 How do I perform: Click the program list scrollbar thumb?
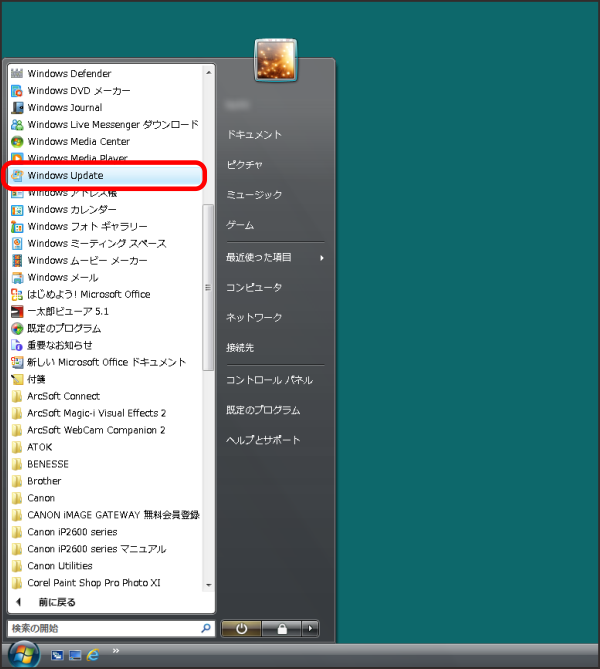click(x=208, y=288)
